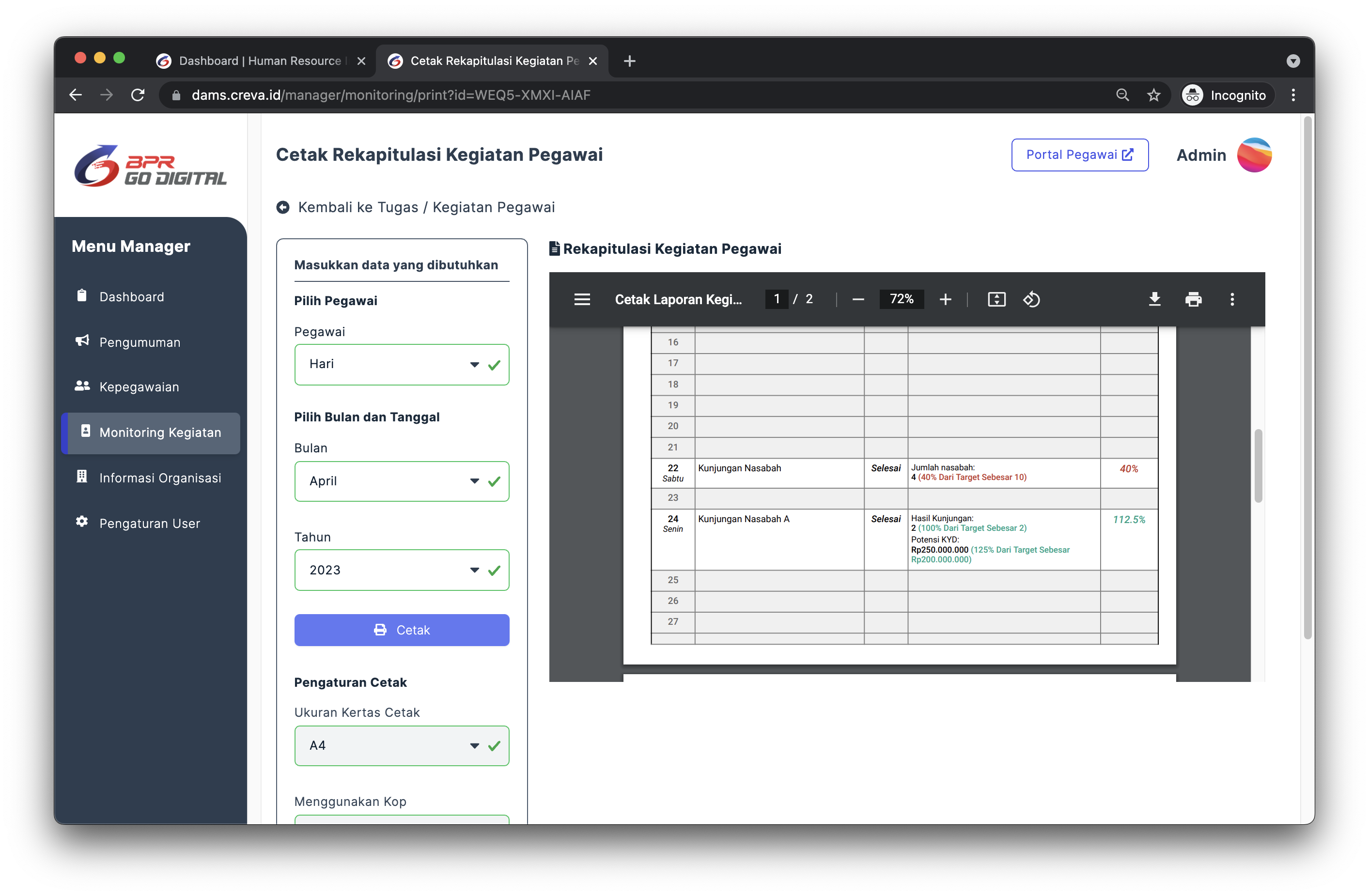
Task: Open Kepegawaian menu item
Action: click(139, 387)
